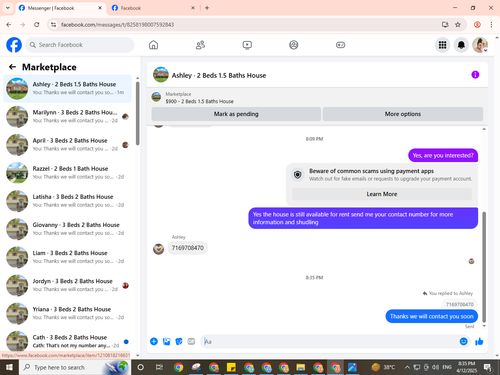Open Cath 3 Beds 2 Baths conversation
Screen dimensions: 500x375
coord(68,341)
